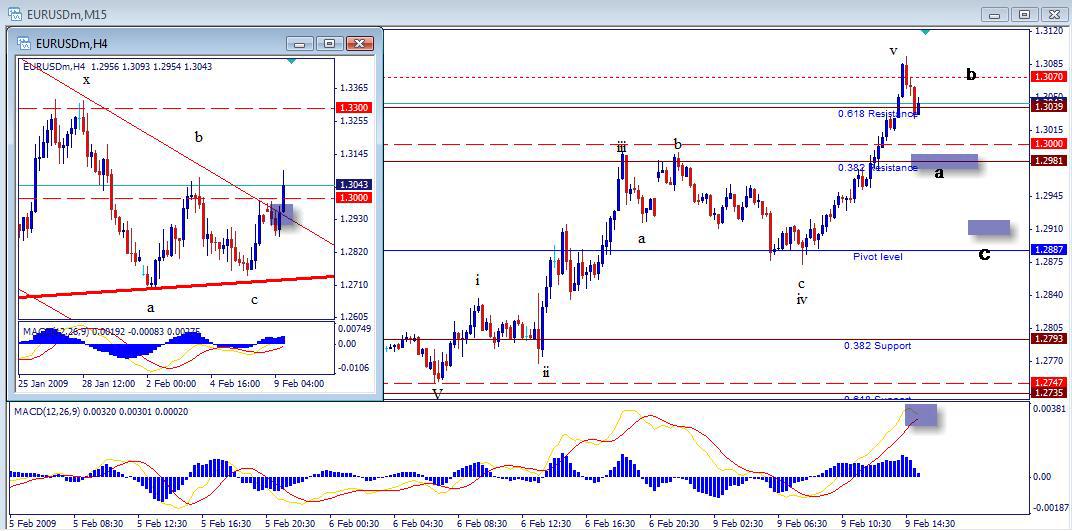Click the '6 Feb 12:30' time axis label
Image resolution: width=1072 pixels, height=531 pixels.
pos(546,522)
